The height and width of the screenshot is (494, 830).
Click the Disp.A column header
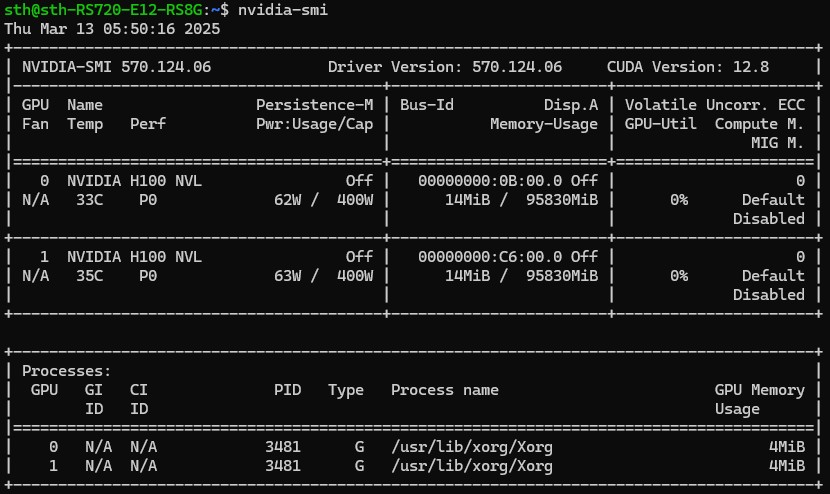pyautogui.click(x=571, y=105)
